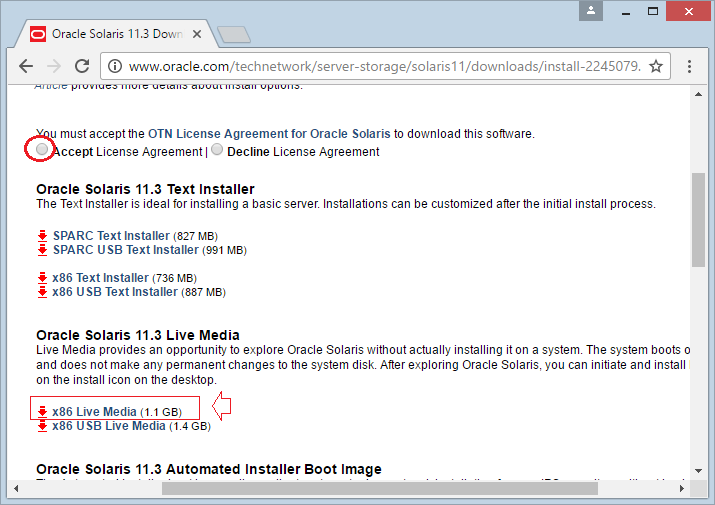Click download icon beside x86 Text Installer
This screenshot has width=715, height=505.
tap(42, 278)
